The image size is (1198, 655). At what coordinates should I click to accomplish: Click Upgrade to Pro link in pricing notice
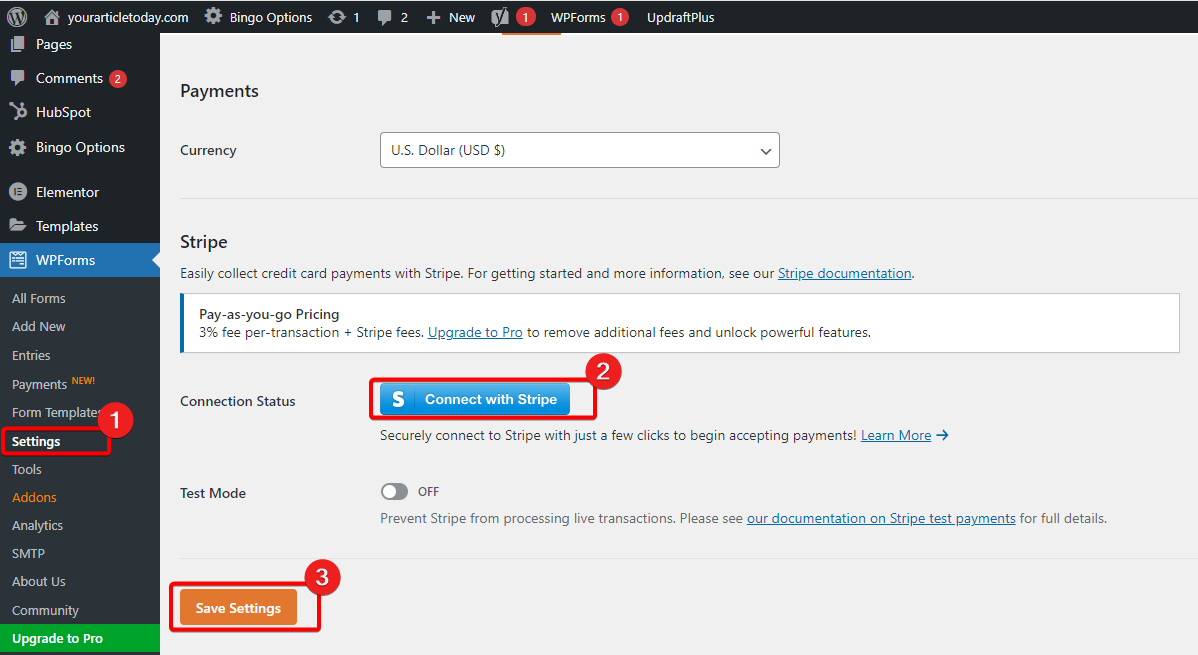click(474, 332)
